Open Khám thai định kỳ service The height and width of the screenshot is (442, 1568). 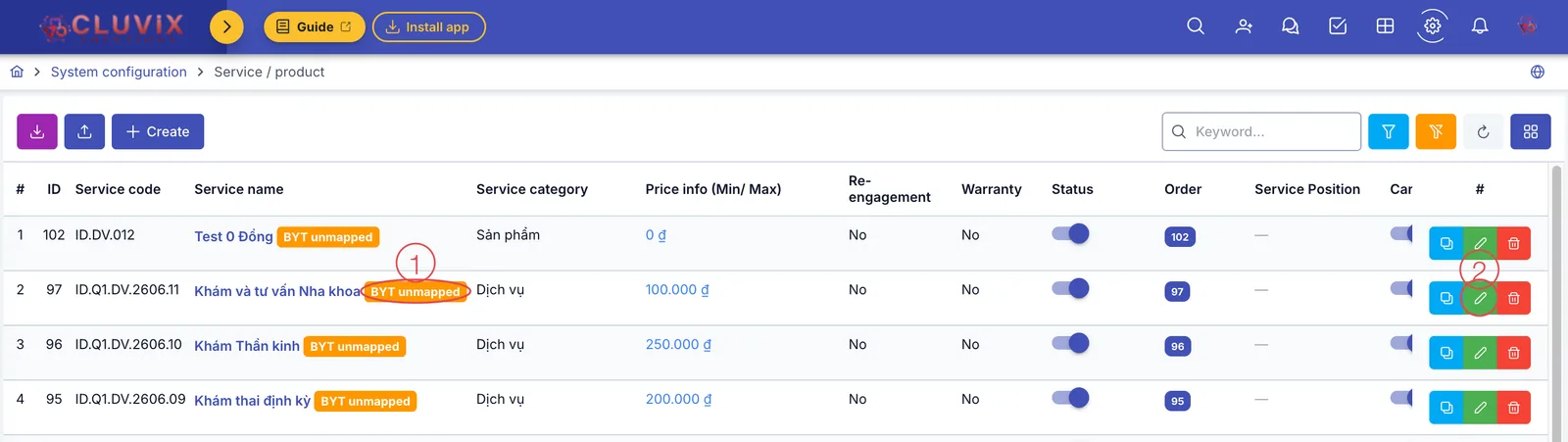pyautogui.click(x=252, y=401)
